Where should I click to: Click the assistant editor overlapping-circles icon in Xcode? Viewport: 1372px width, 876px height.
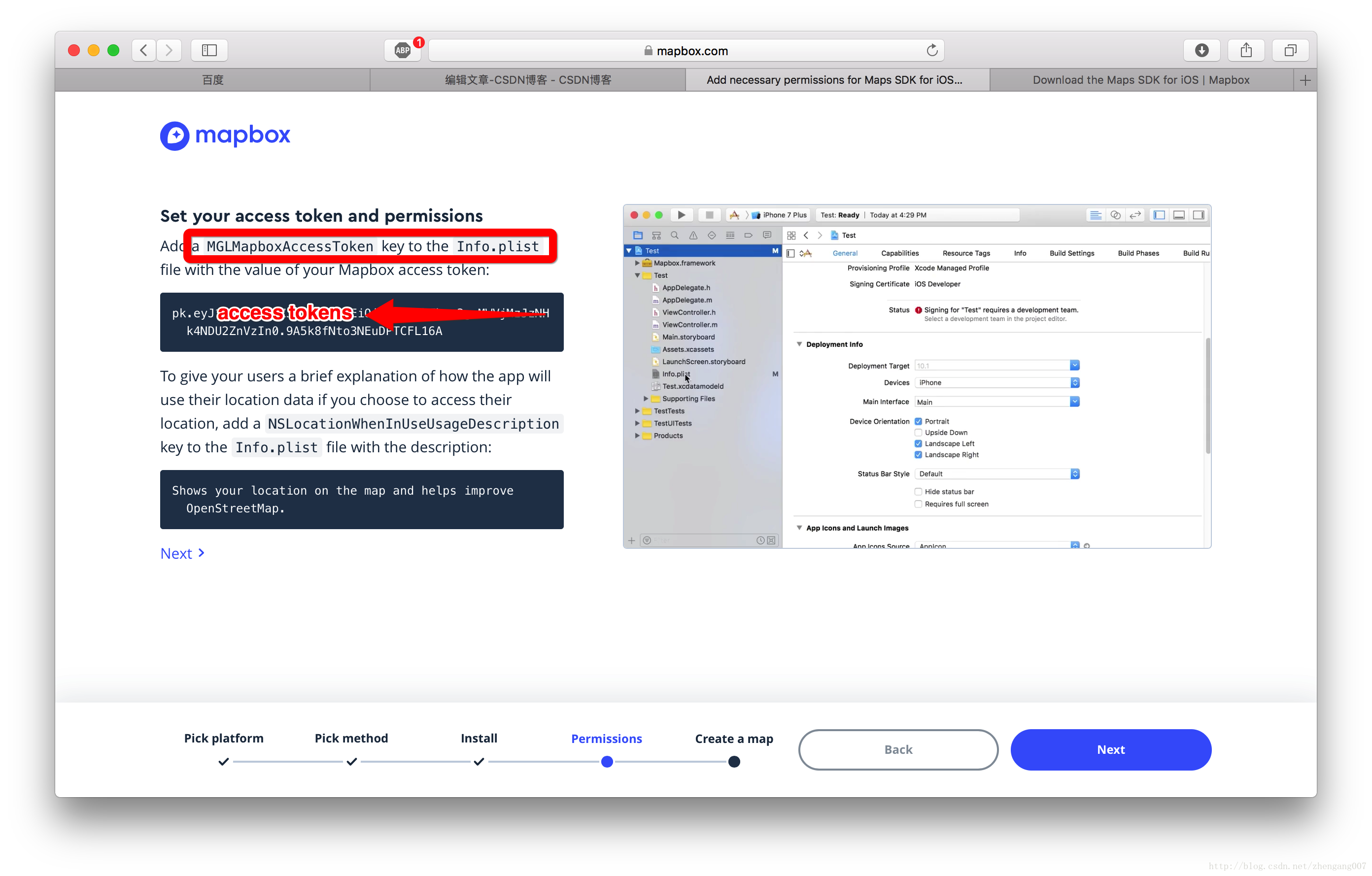[x=1115, y=215]
